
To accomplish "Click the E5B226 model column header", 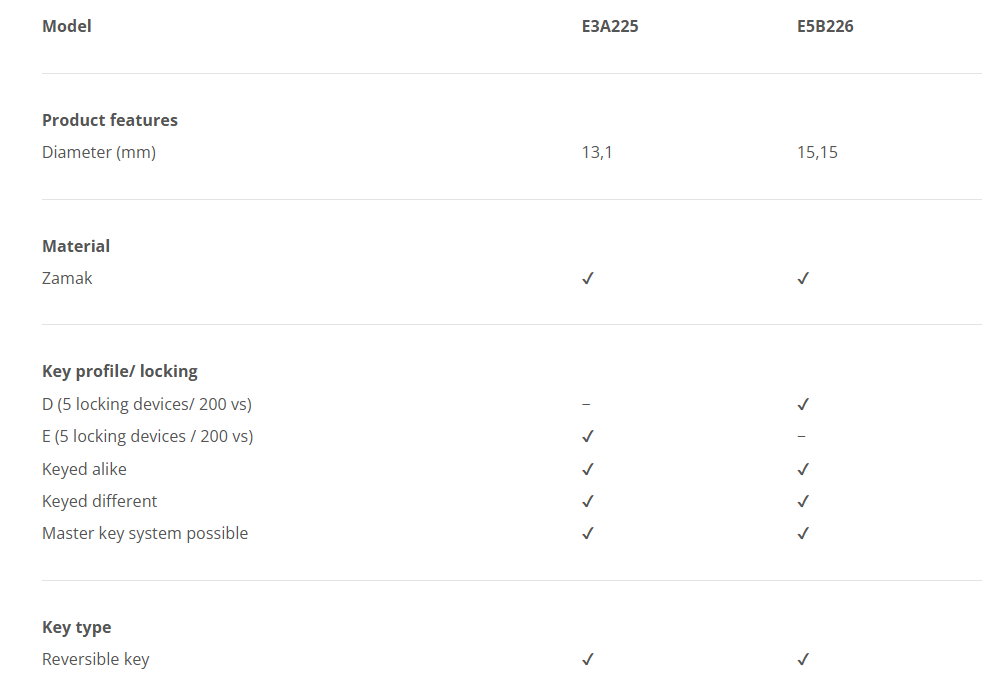I will (x=825, y=26).
